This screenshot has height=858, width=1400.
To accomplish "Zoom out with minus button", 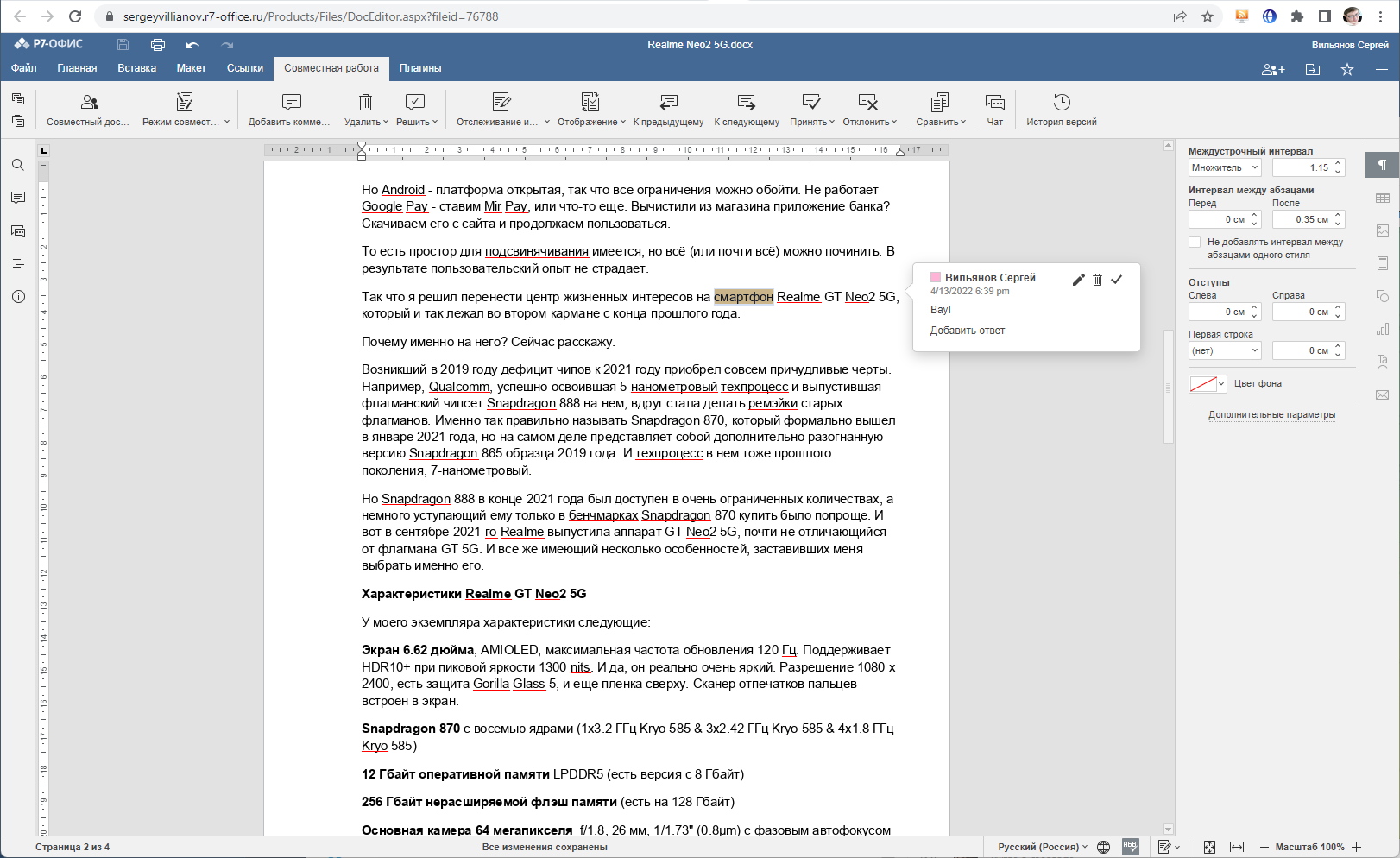I will pyautogui.click(x=1264, y=847).
